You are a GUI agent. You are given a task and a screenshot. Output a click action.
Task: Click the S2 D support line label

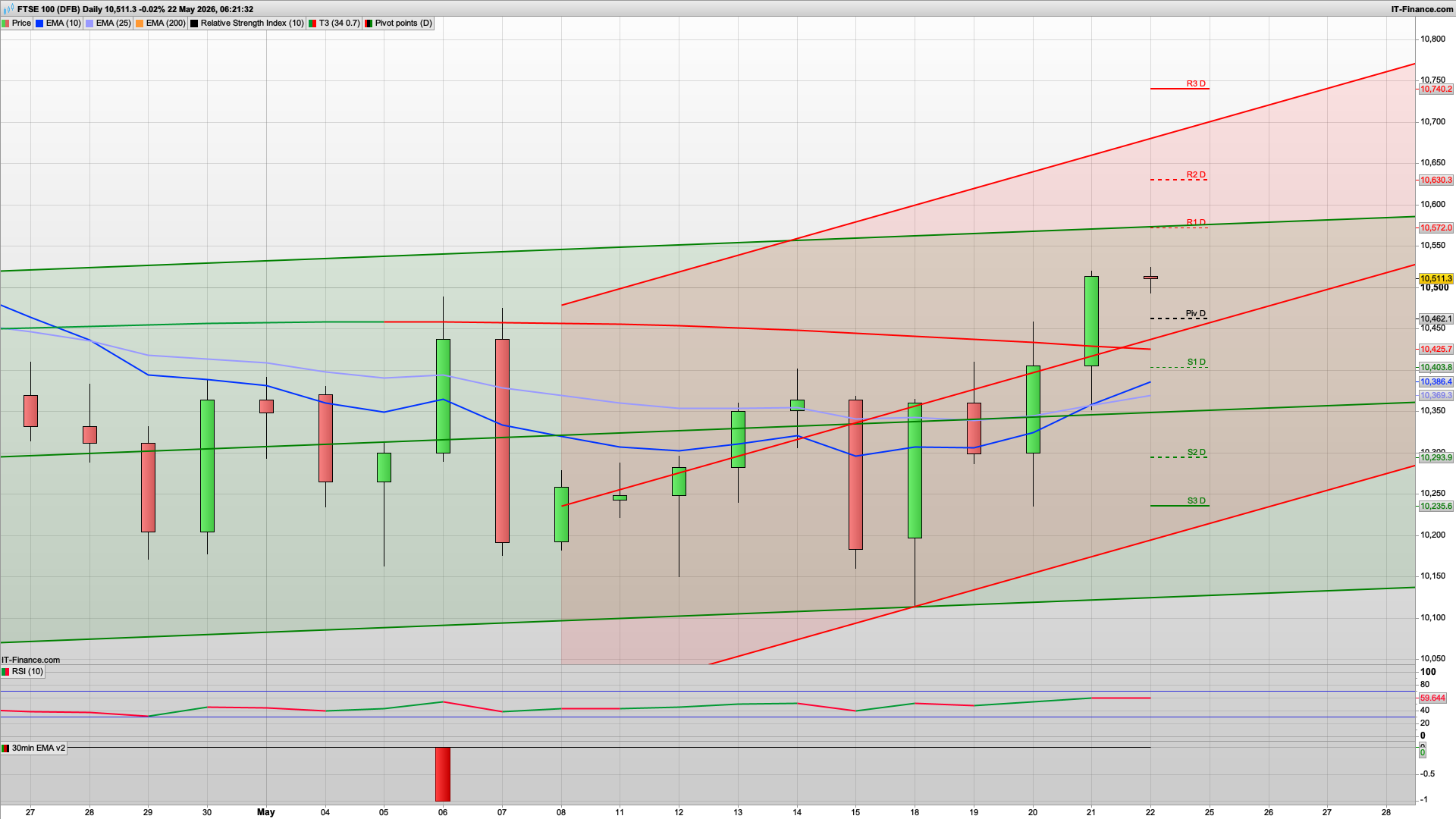pyautogui.click(x=1196, y=452)
